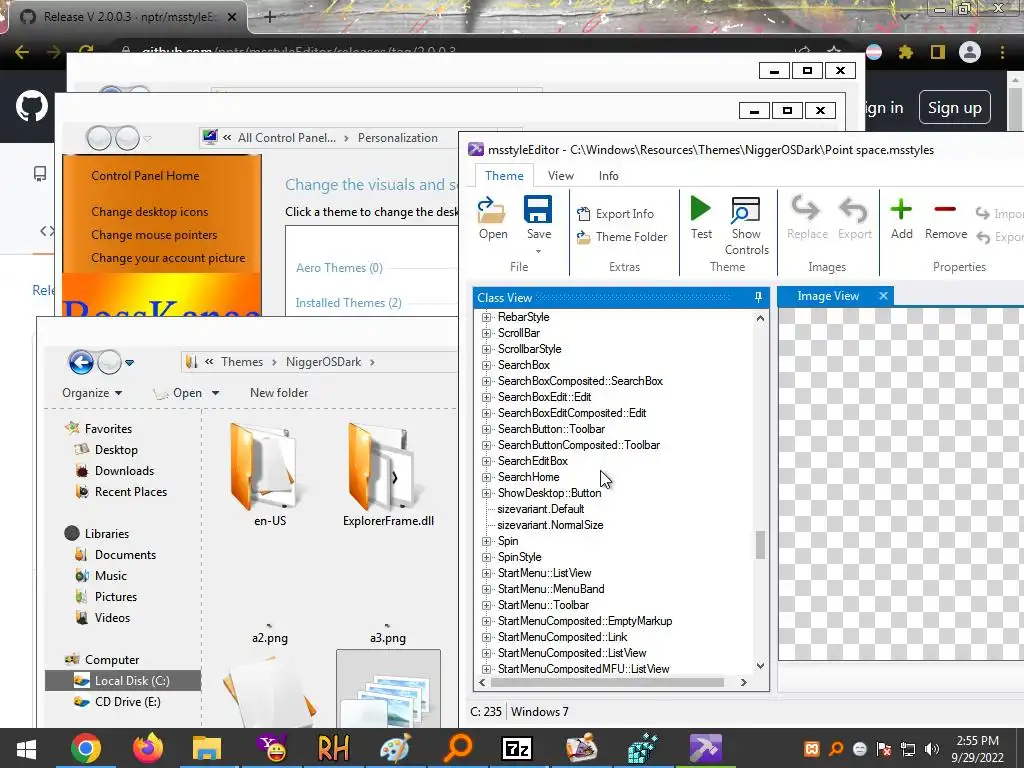This screenshot has height=768, width=1024.
Task: Switch to the View ribbon tab
Action: pyautogui.click(x=560, y=176)
